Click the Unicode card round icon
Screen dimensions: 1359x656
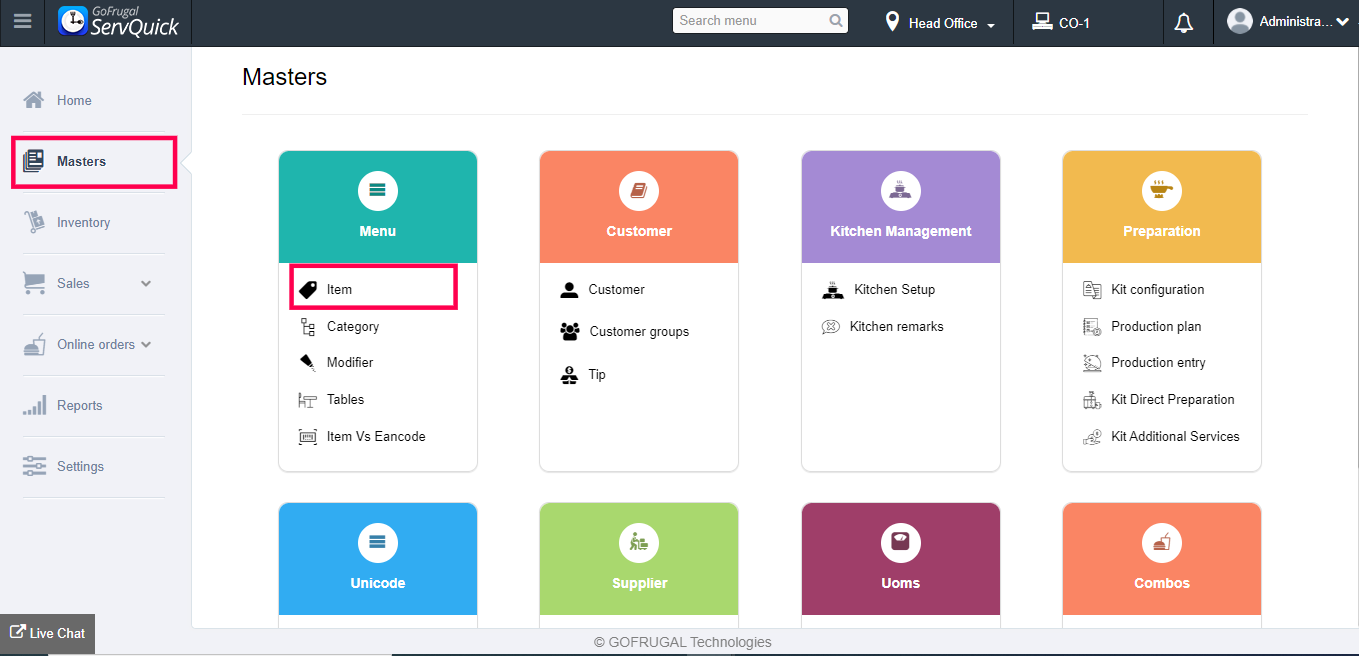[x=378, y=542]
